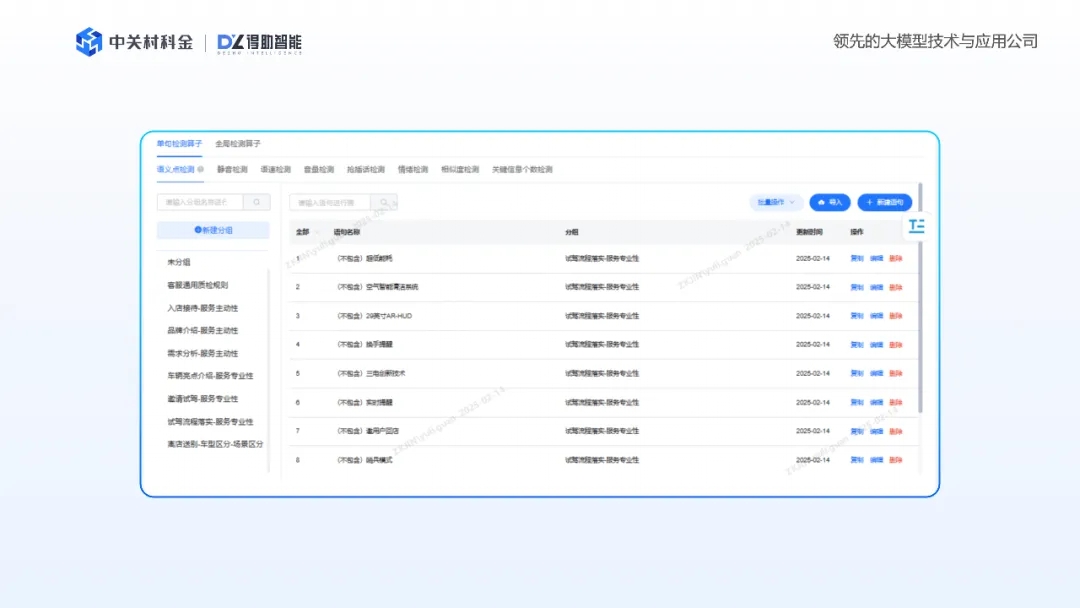The width and height of the screenshot is (1080, 608).
Task: Click the group name search magnifier icon
Action: click(257, 202)
